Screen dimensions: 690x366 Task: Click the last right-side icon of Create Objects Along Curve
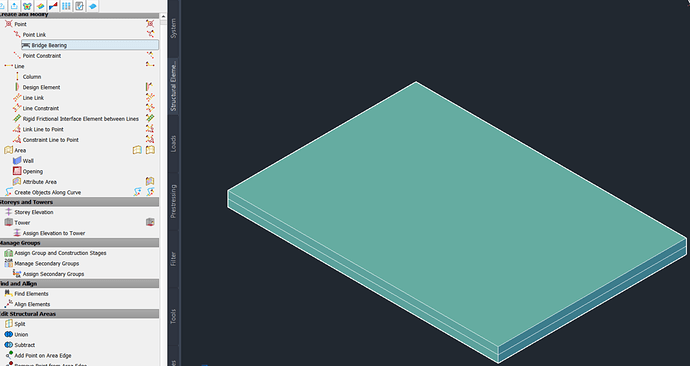click(x=150, y=192)
